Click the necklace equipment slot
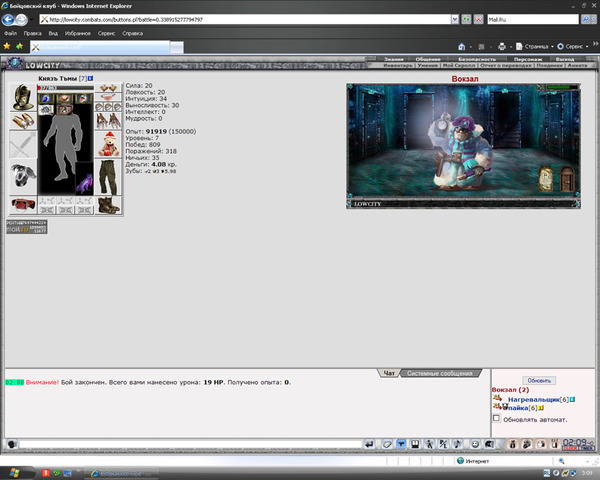Image resolution: width=600 pixels, height=480 pixels. (x=108, y=97)
